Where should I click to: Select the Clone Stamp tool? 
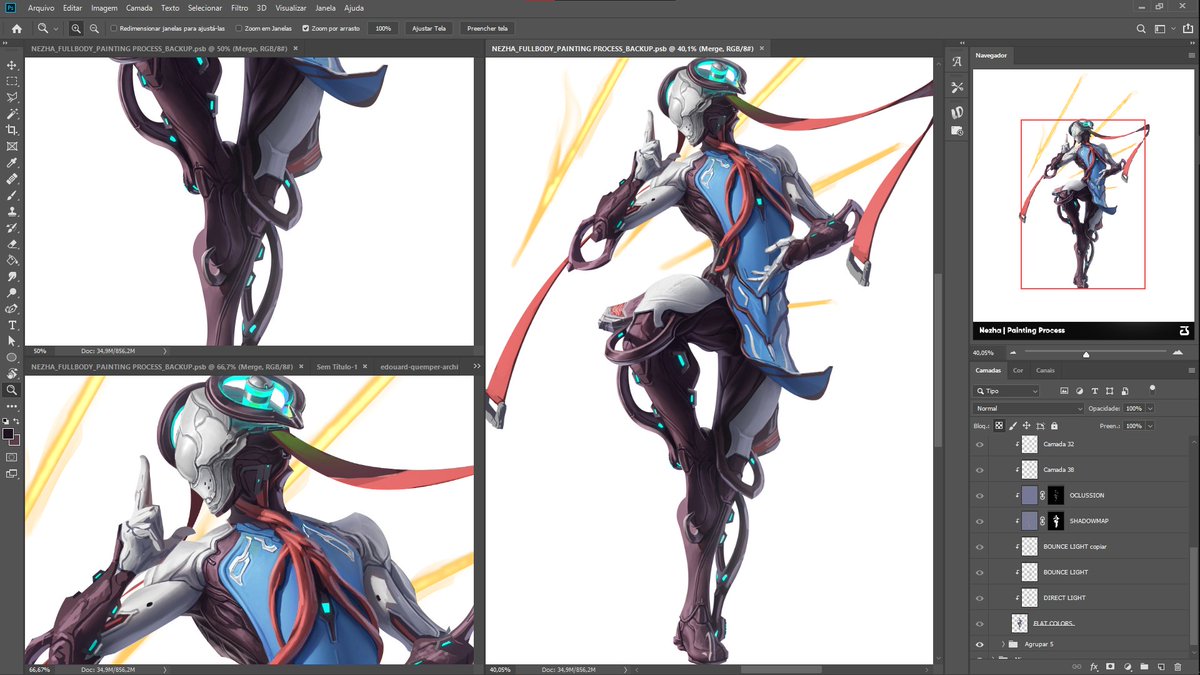[x=12, y=211]
